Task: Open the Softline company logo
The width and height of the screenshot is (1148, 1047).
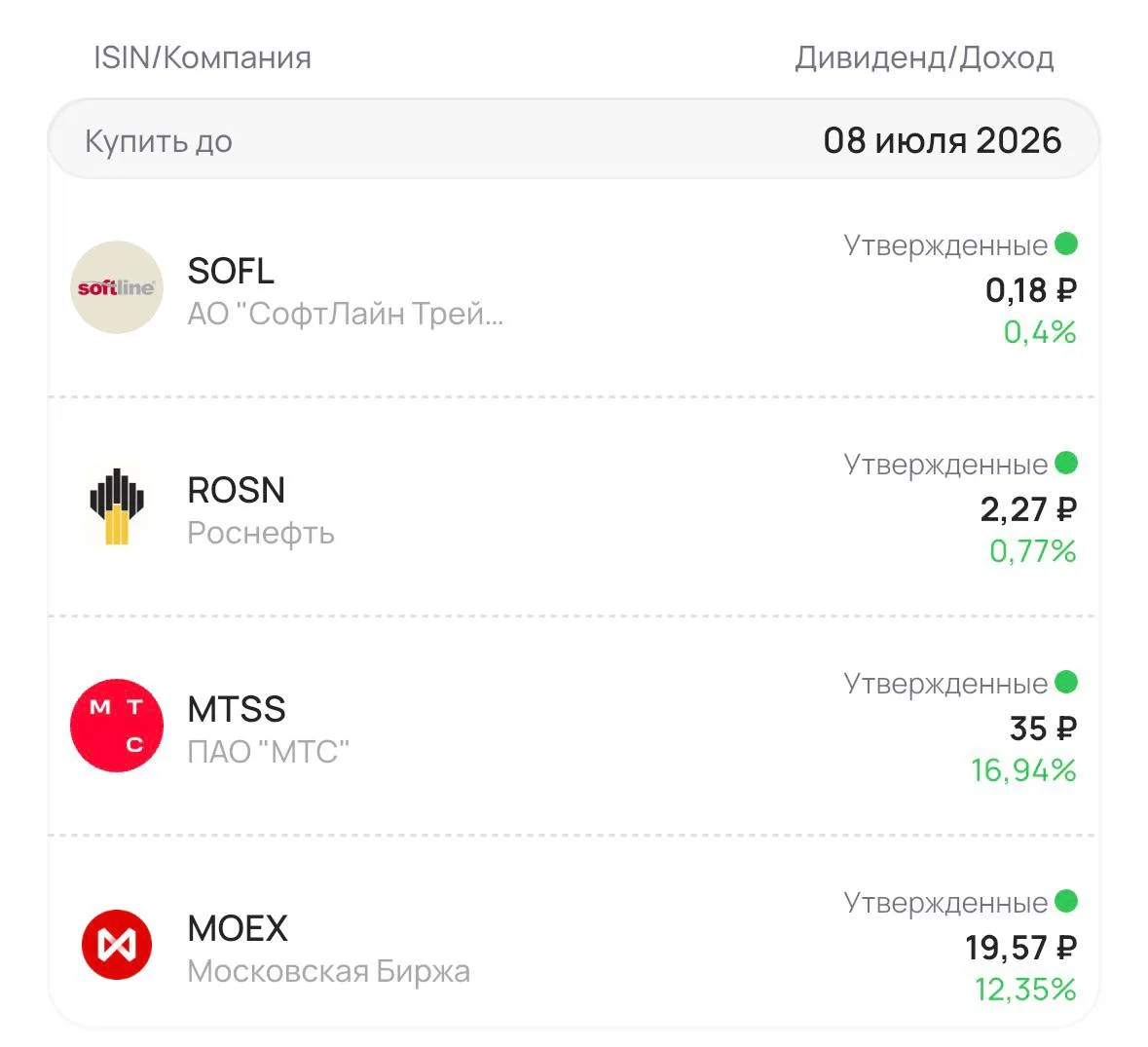Action: (117, 287)
